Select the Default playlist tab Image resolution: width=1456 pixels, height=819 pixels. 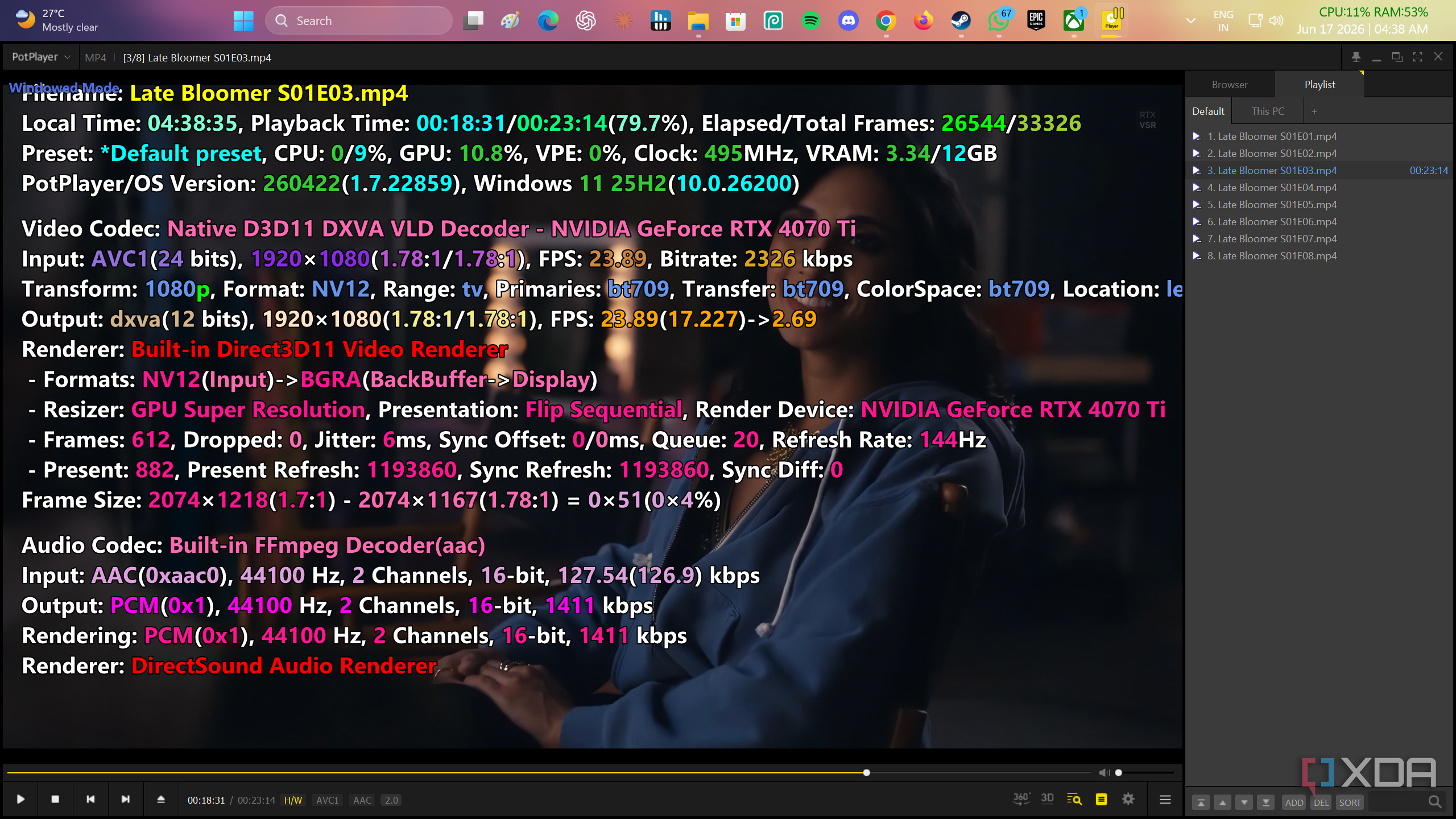[x=1208, y=111]
